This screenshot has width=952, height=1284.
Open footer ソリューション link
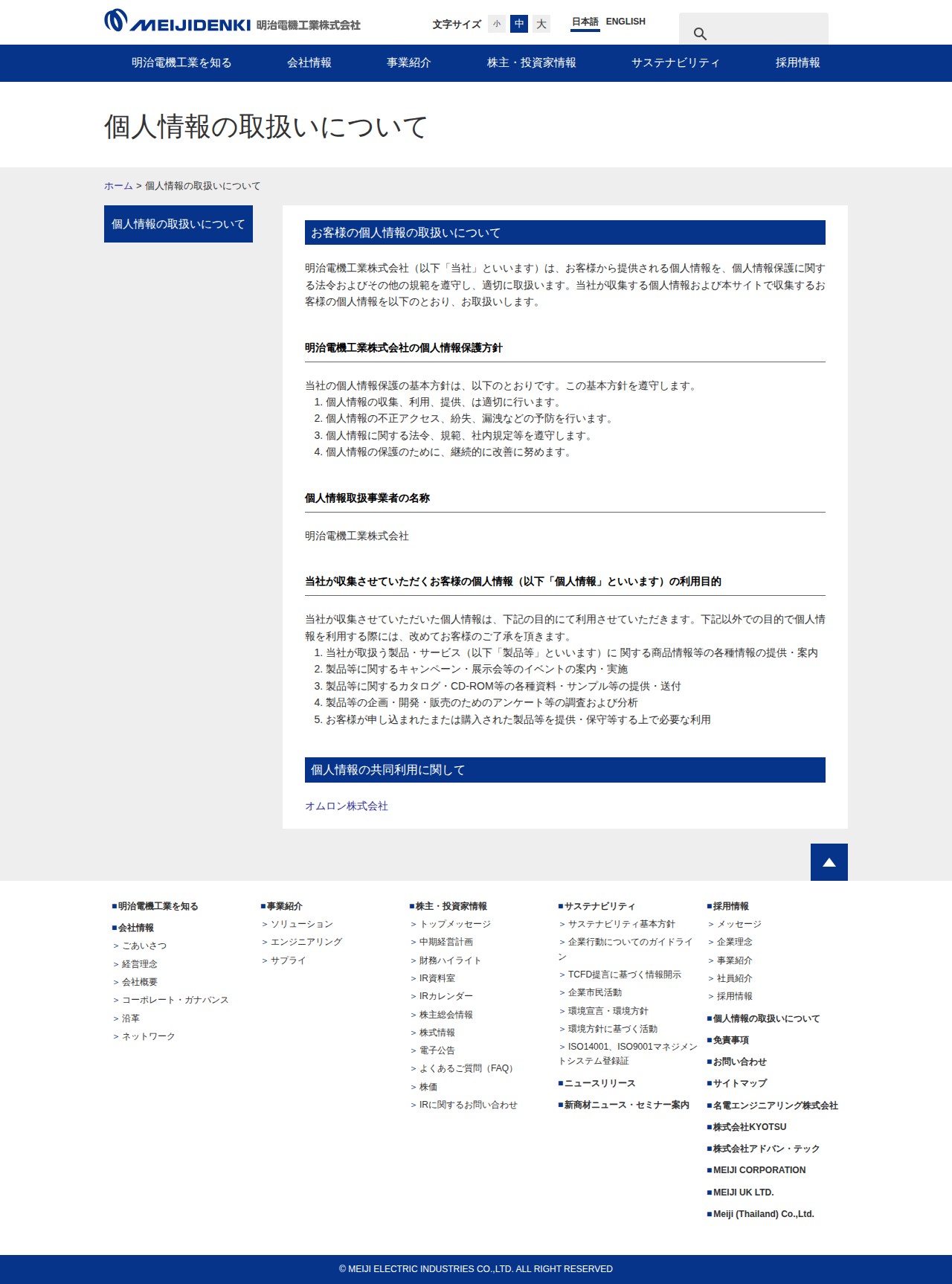pyautogui.click(x=301, y=924)
